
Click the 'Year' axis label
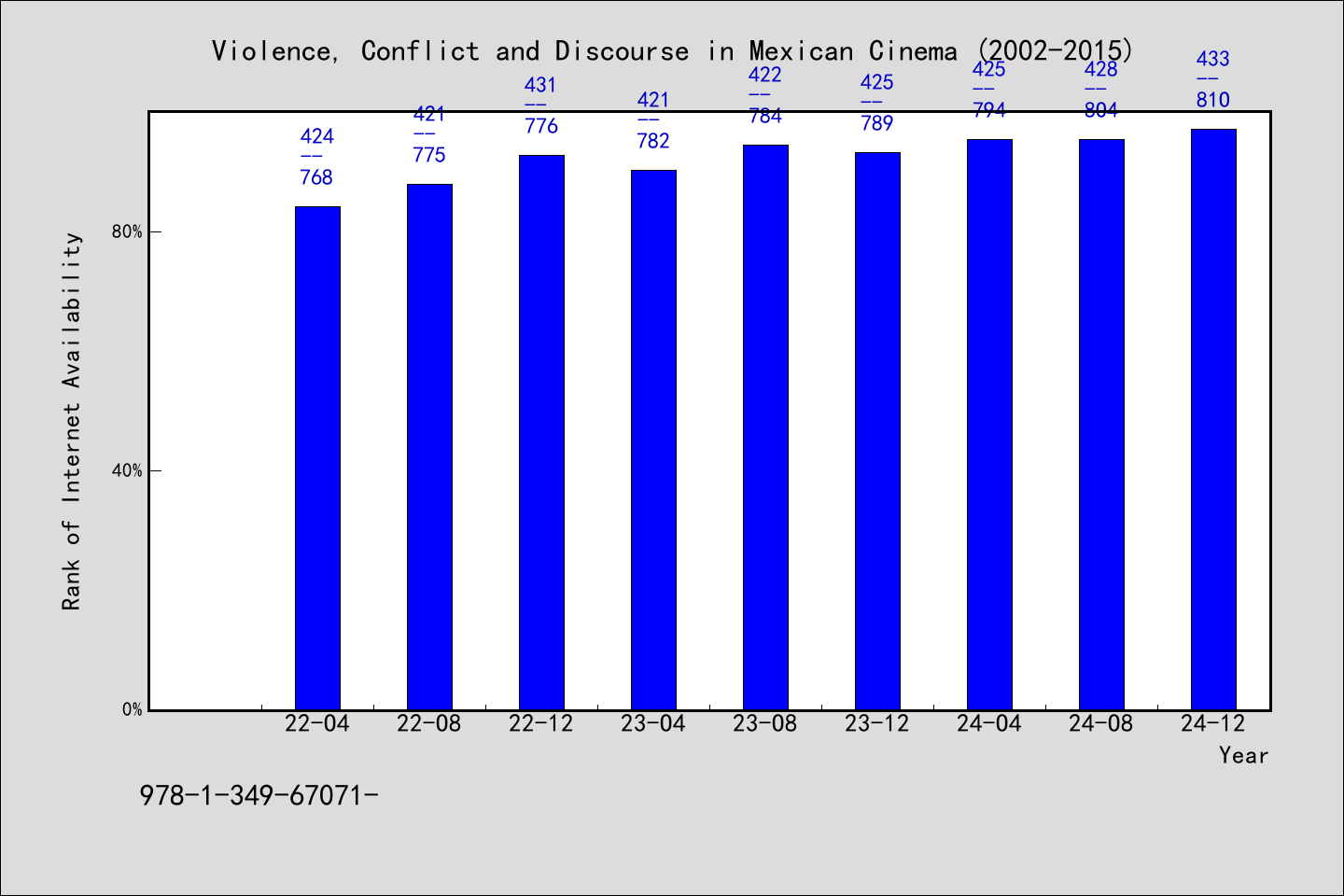[1243, 755]
